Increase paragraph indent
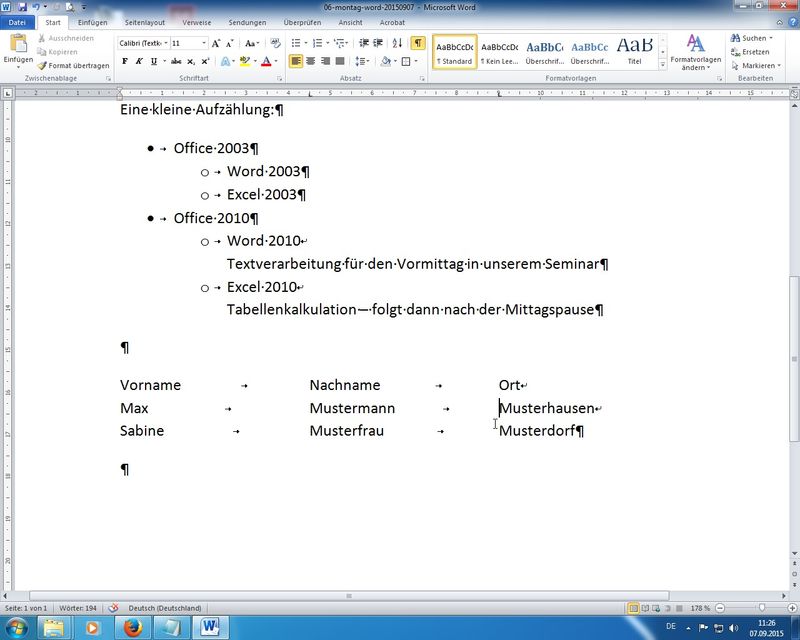This screenshot has width=800, height=640. [x=378, y=43]
